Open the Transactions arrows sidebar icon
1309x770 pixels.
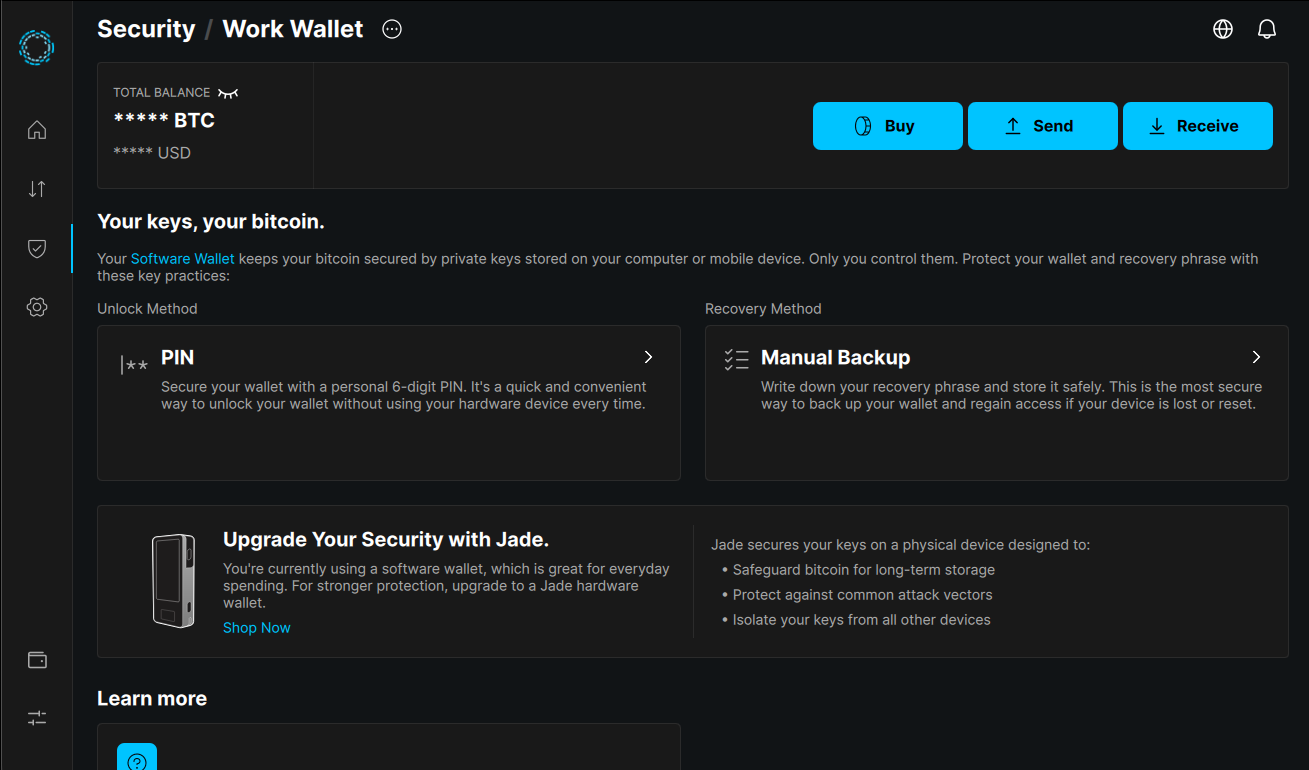pyautogui.click(x=37, y=189)
